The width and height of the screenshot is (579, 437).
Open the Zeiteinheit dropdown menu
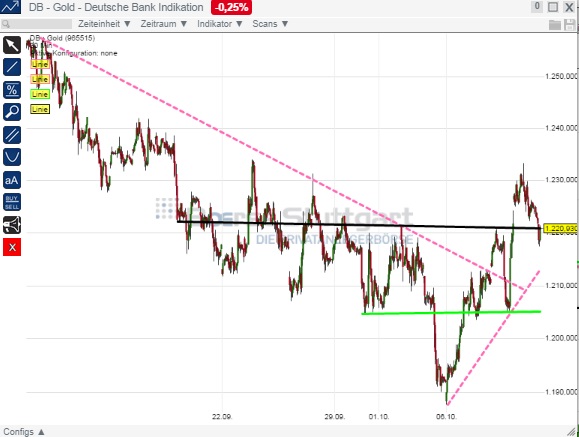pos(104,24)
